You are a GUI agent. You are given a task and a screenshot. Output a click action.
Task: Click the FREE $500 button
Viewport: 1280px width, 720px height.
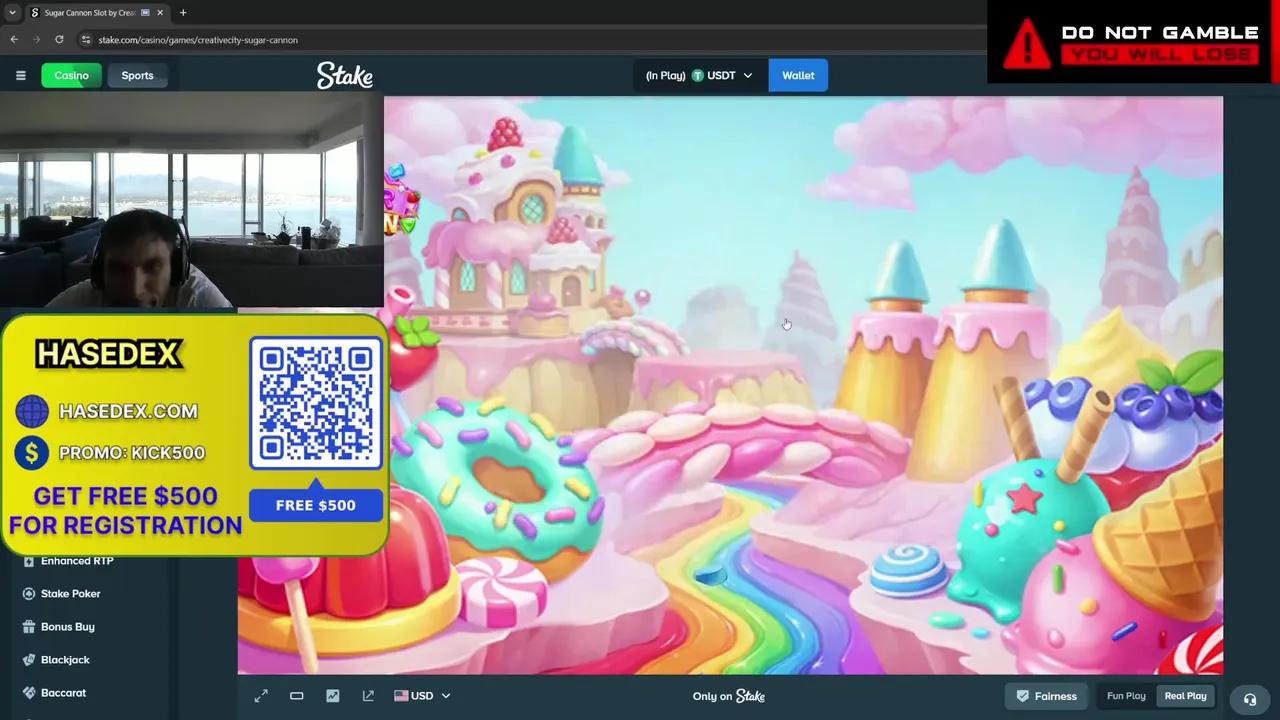(x=316, y=505)
